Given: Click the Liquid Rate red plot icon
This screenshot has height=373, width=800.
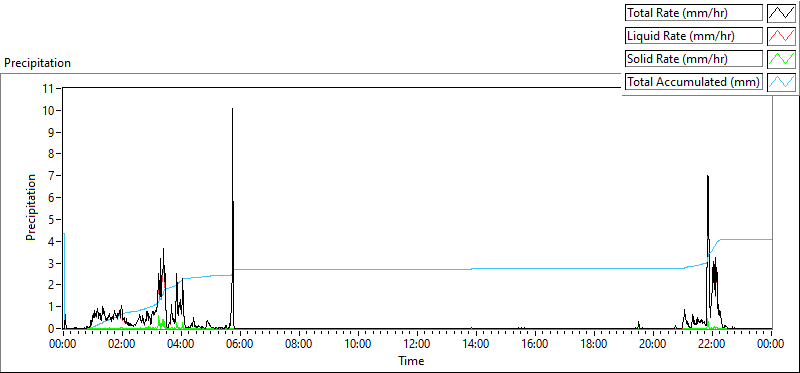Looking at the screenshot, I should (x=781, y=36).
